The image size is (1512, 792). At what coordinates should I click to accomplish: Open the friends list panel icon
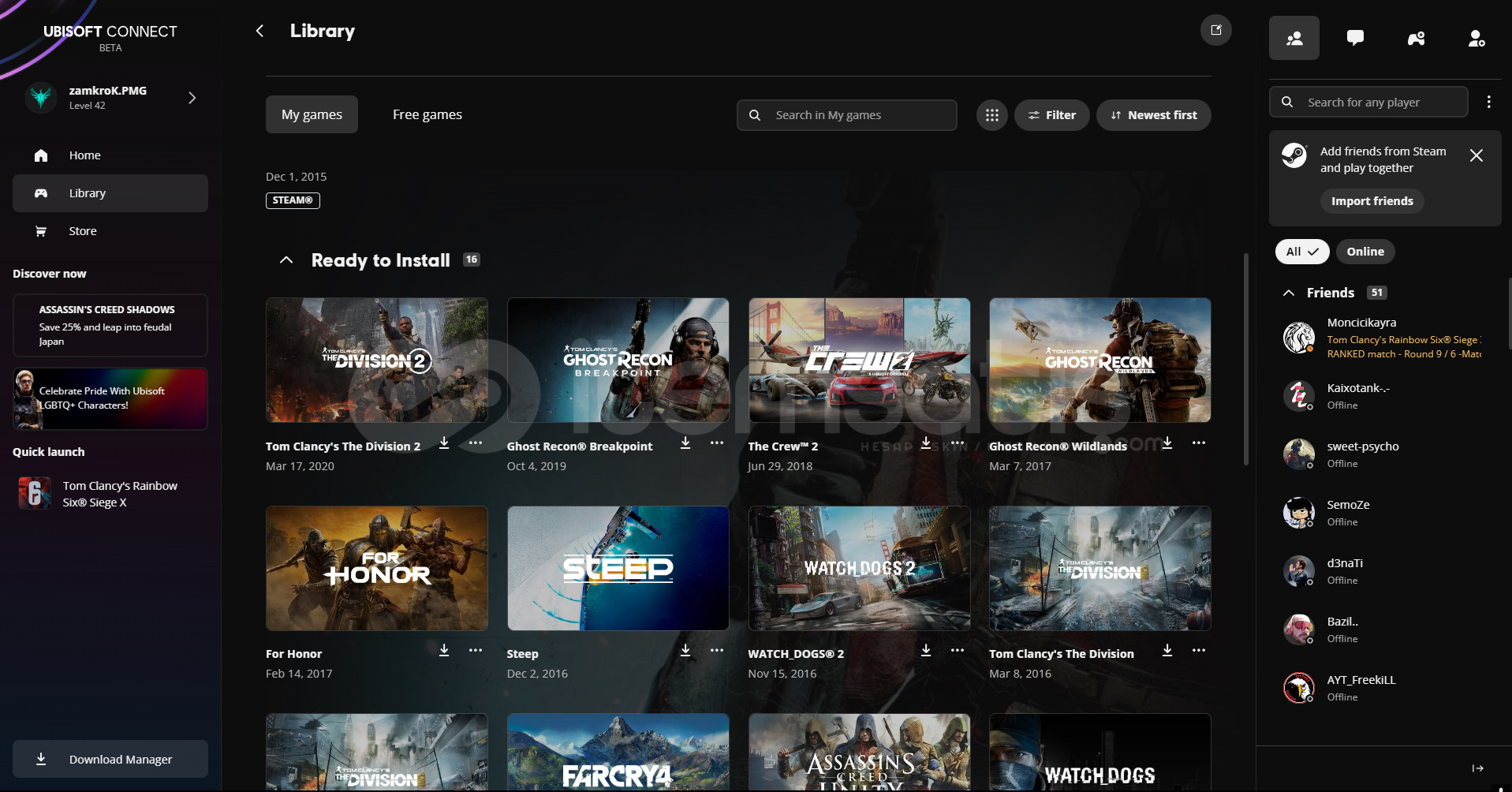click(1294, 38)
